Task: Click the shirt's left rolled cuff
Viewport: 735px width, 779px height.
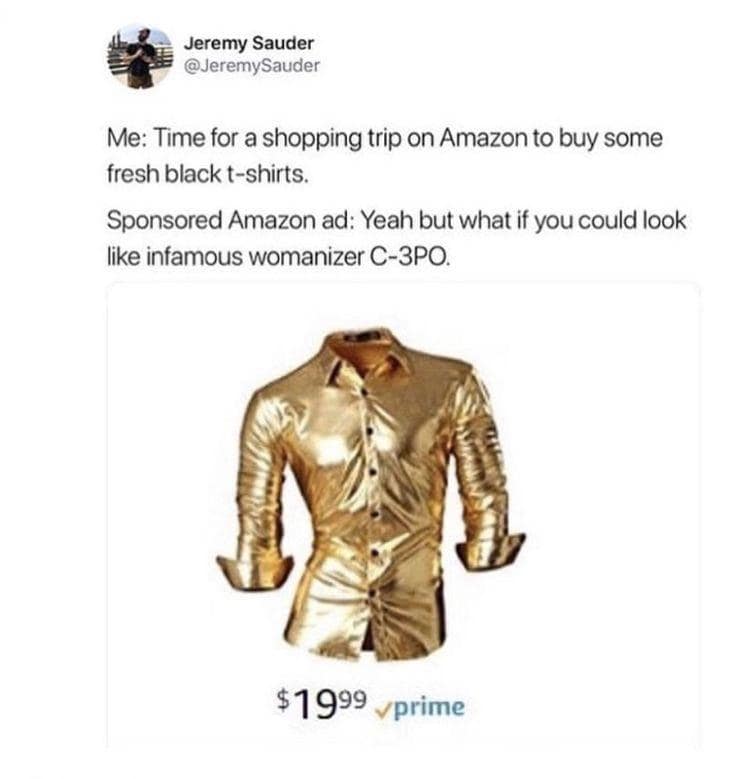Action: tap(253, 570)
